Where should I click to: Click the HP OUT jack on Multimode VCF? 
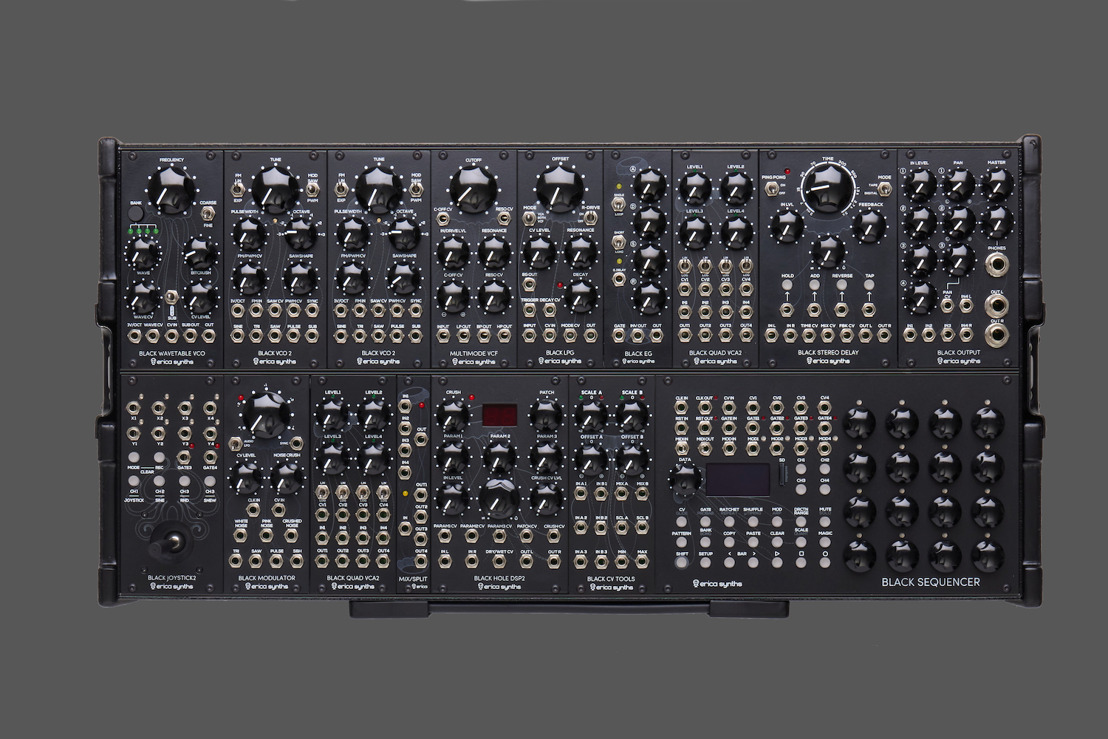(504, 336)
